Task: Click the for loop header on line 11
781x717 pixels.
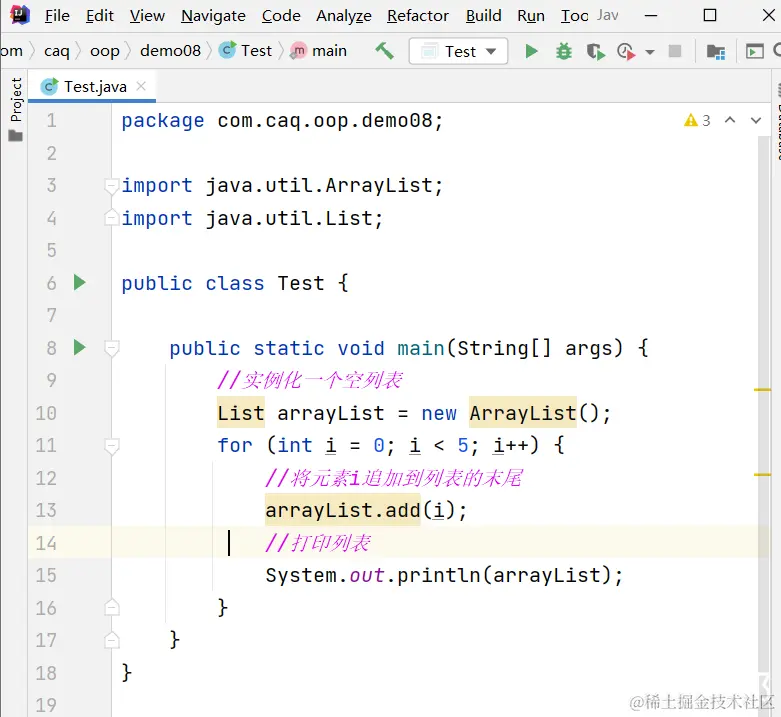Action: (x=390, y=446)
